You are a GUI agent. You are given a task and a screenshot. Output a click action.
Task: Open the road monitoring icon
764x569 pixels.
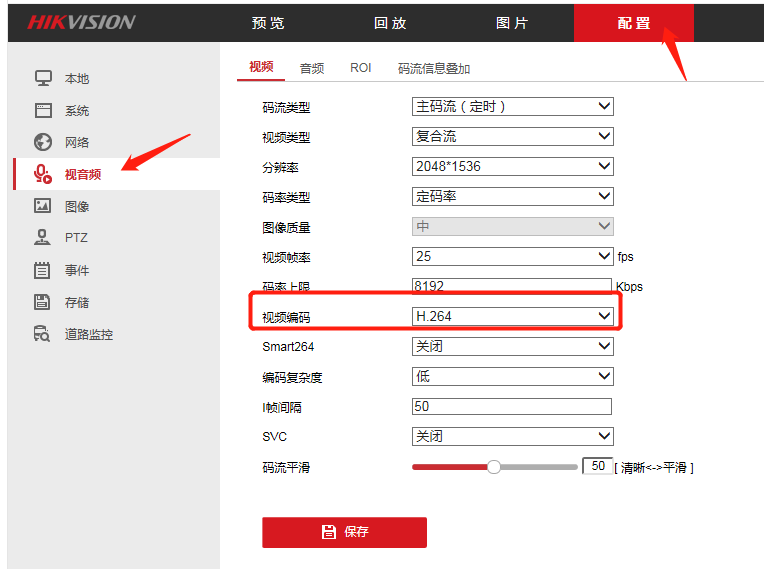pos(42,334)
